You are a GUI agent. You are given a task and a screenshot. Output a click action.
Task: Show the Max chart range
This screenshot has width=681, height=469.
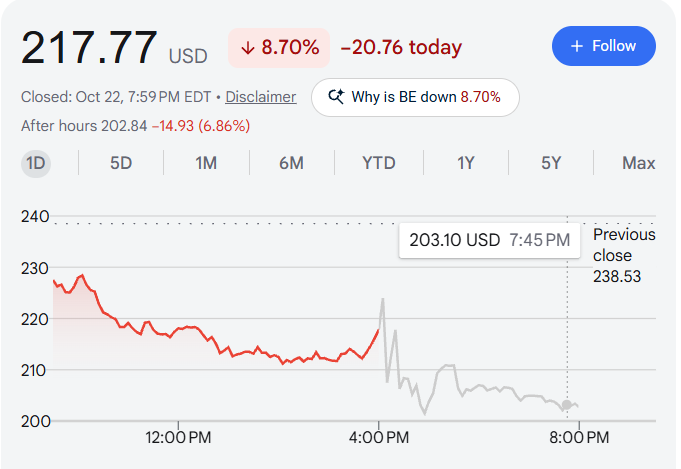pos(638,163)
